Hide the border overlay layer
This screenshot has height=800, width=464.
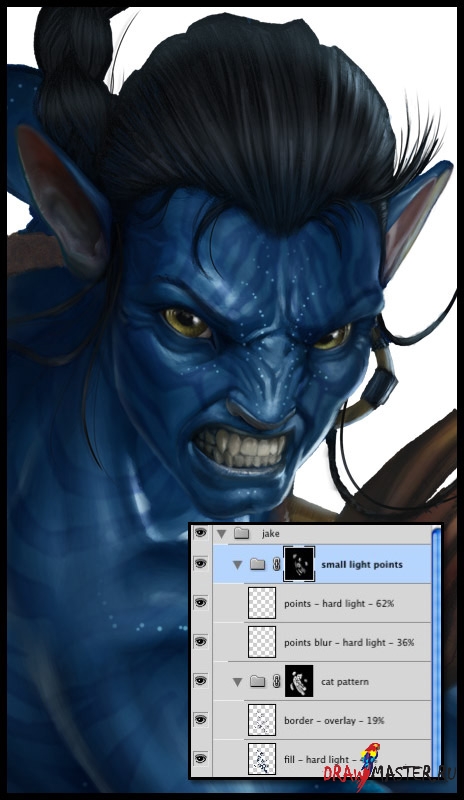pos(201,720)
